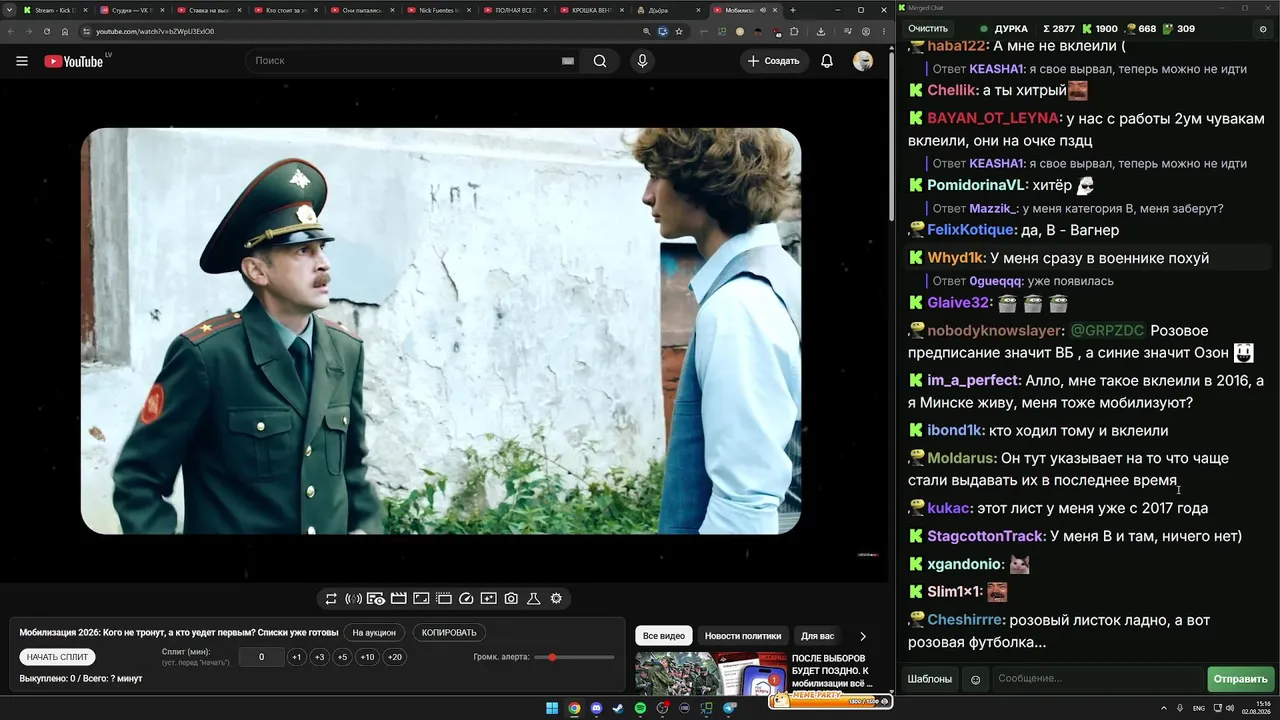The image size is (1280, 720).
Task: Click the loop icon in the player toolbar
Action: click(x=331, y=599)
